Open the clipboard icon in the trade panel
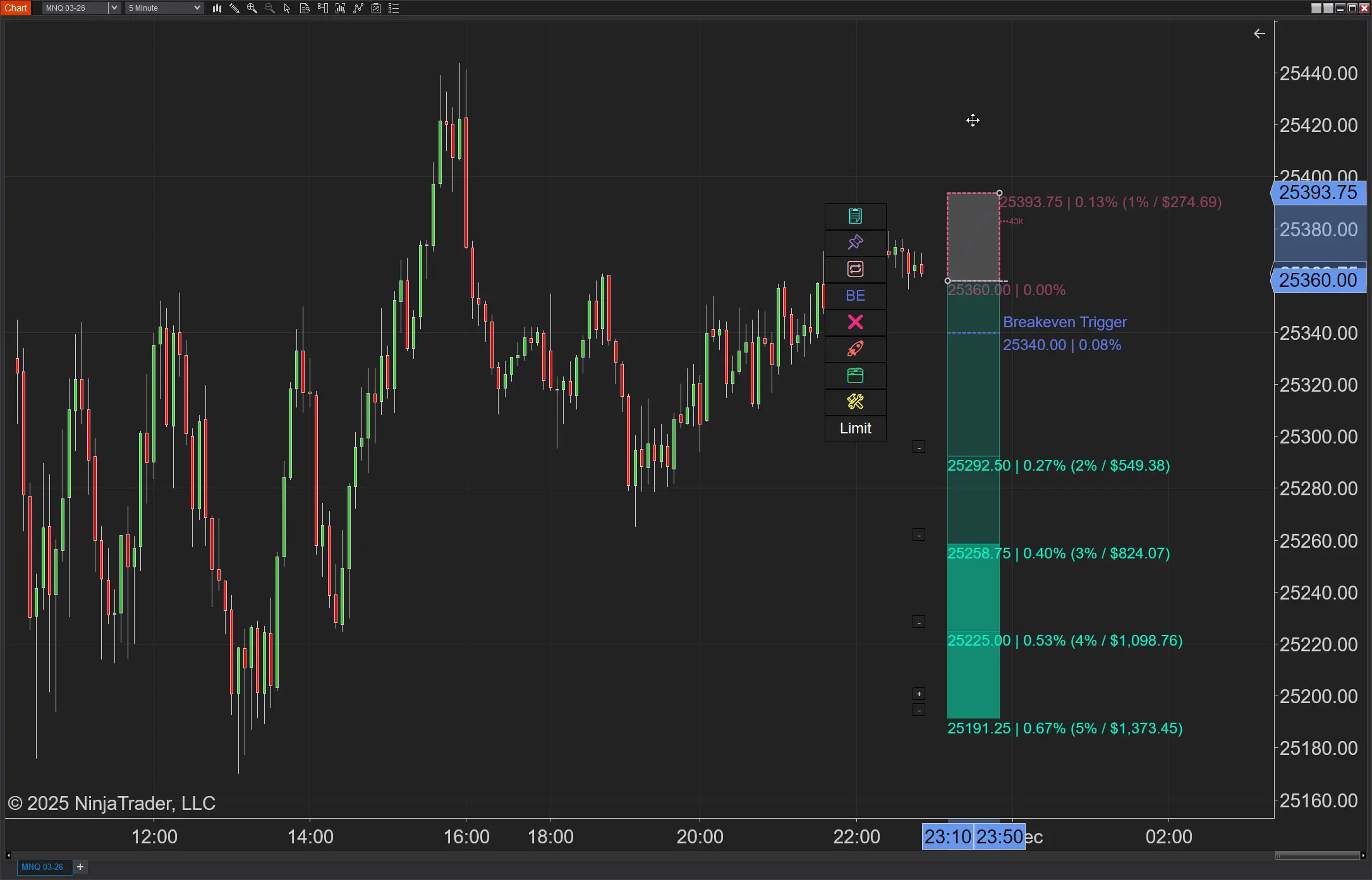Image resolution: width=1372 pixels, height=880 pixels. 855,216
